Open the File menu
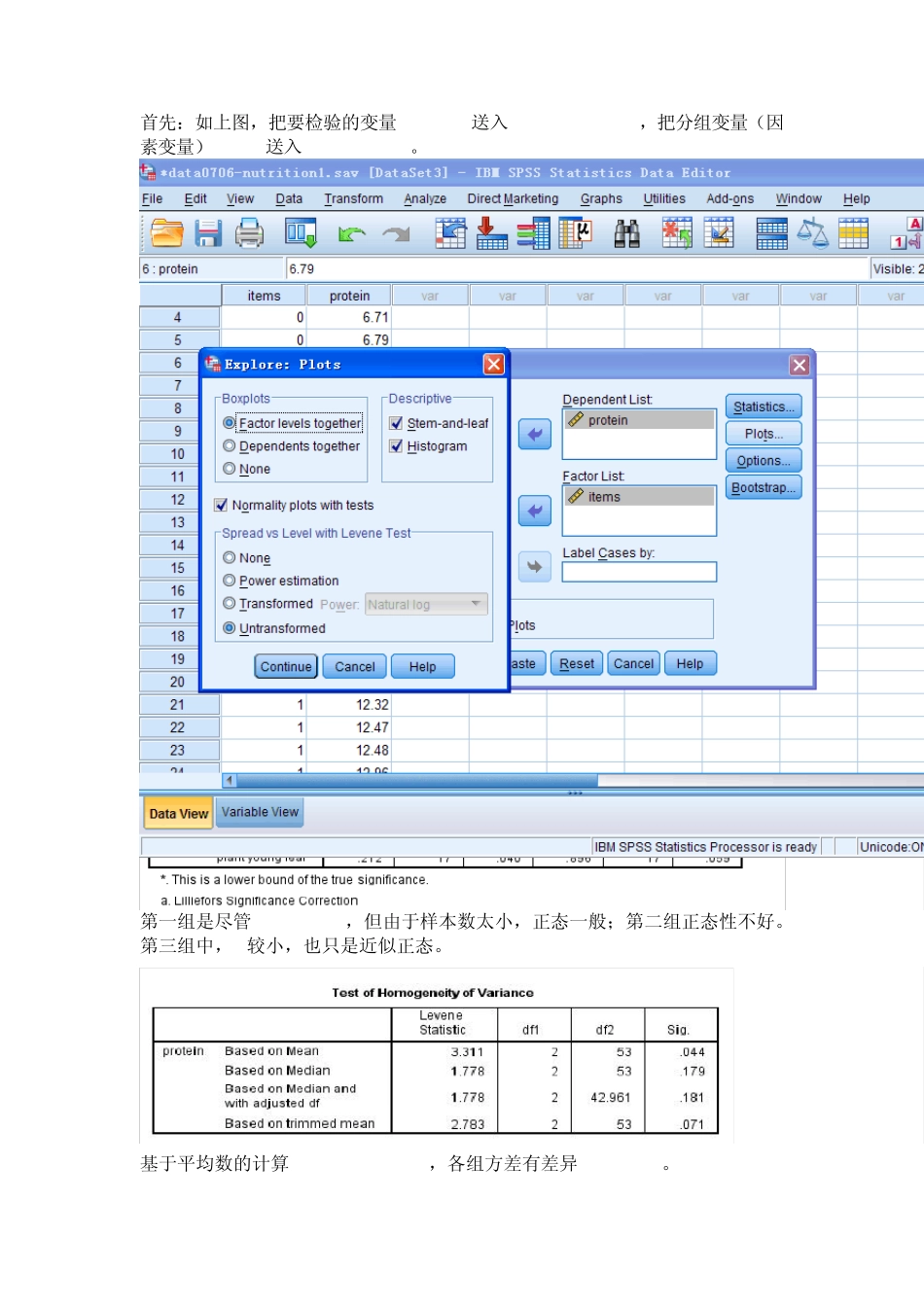Screen dimensions: 924x1307 tap(152, 198)
